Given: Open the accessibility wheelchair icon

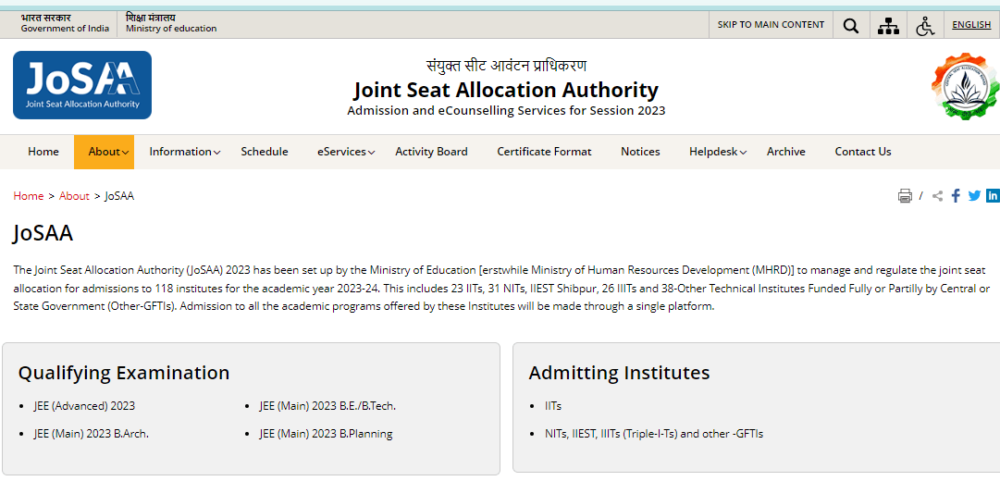Looking at the screenshot, I should click(x=925, y=26).
